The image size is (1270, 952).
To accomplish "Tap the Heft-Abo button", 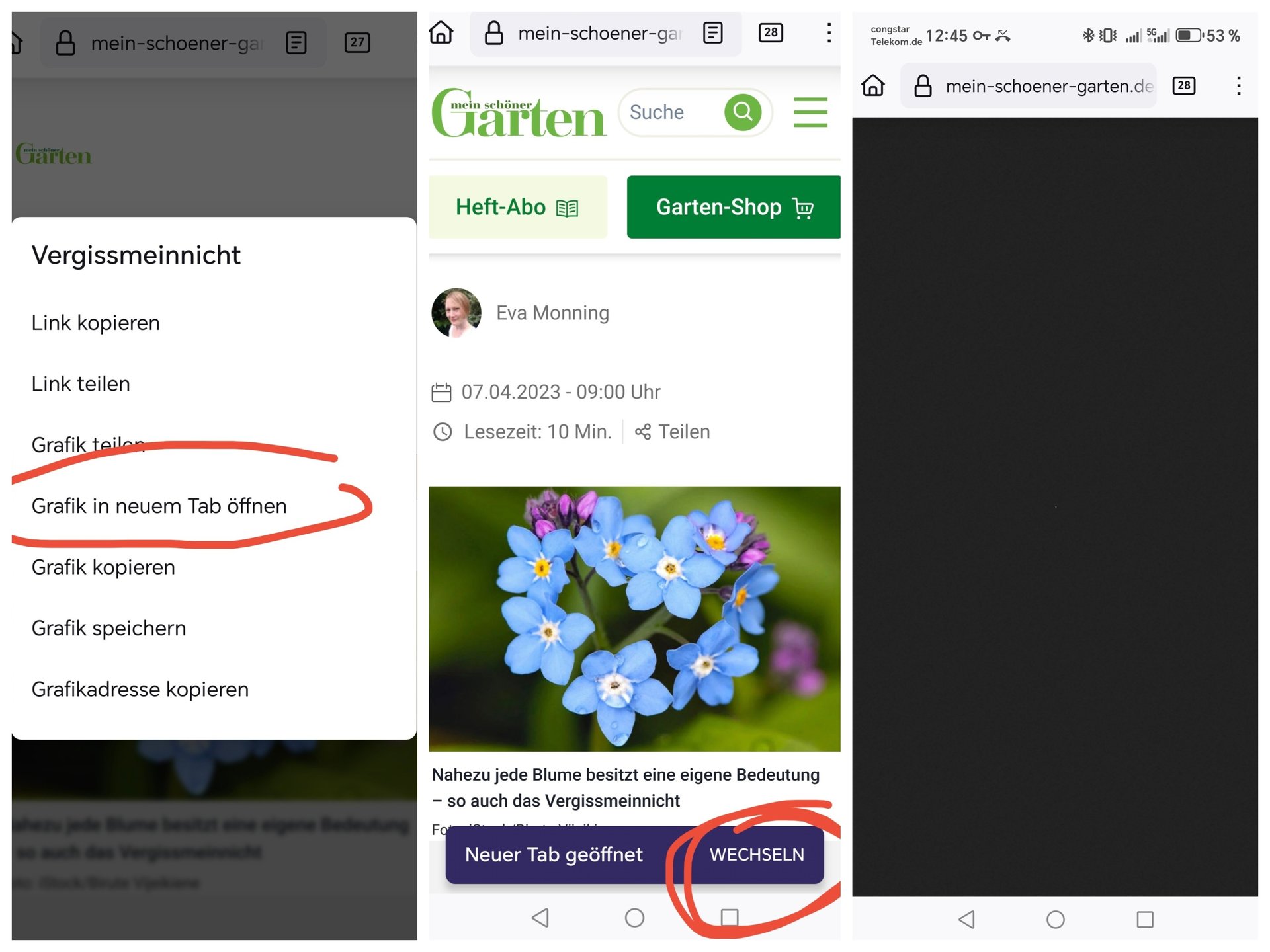I will pyautogui.click(x=517, y=207).
